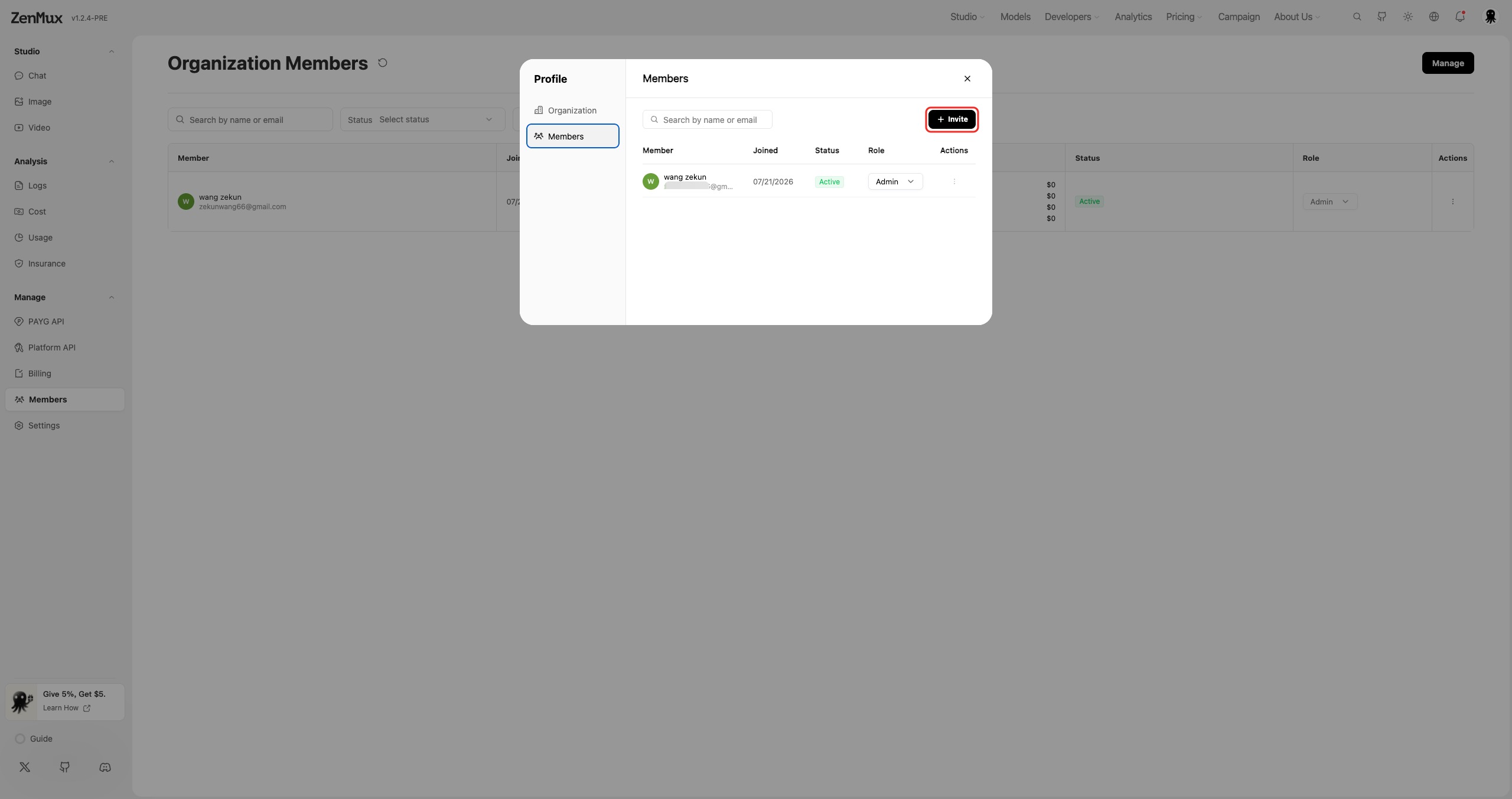This screenshot has height=799, width=1512.
Task: Click the search icon in top navigation
Action: [1357, 17]
